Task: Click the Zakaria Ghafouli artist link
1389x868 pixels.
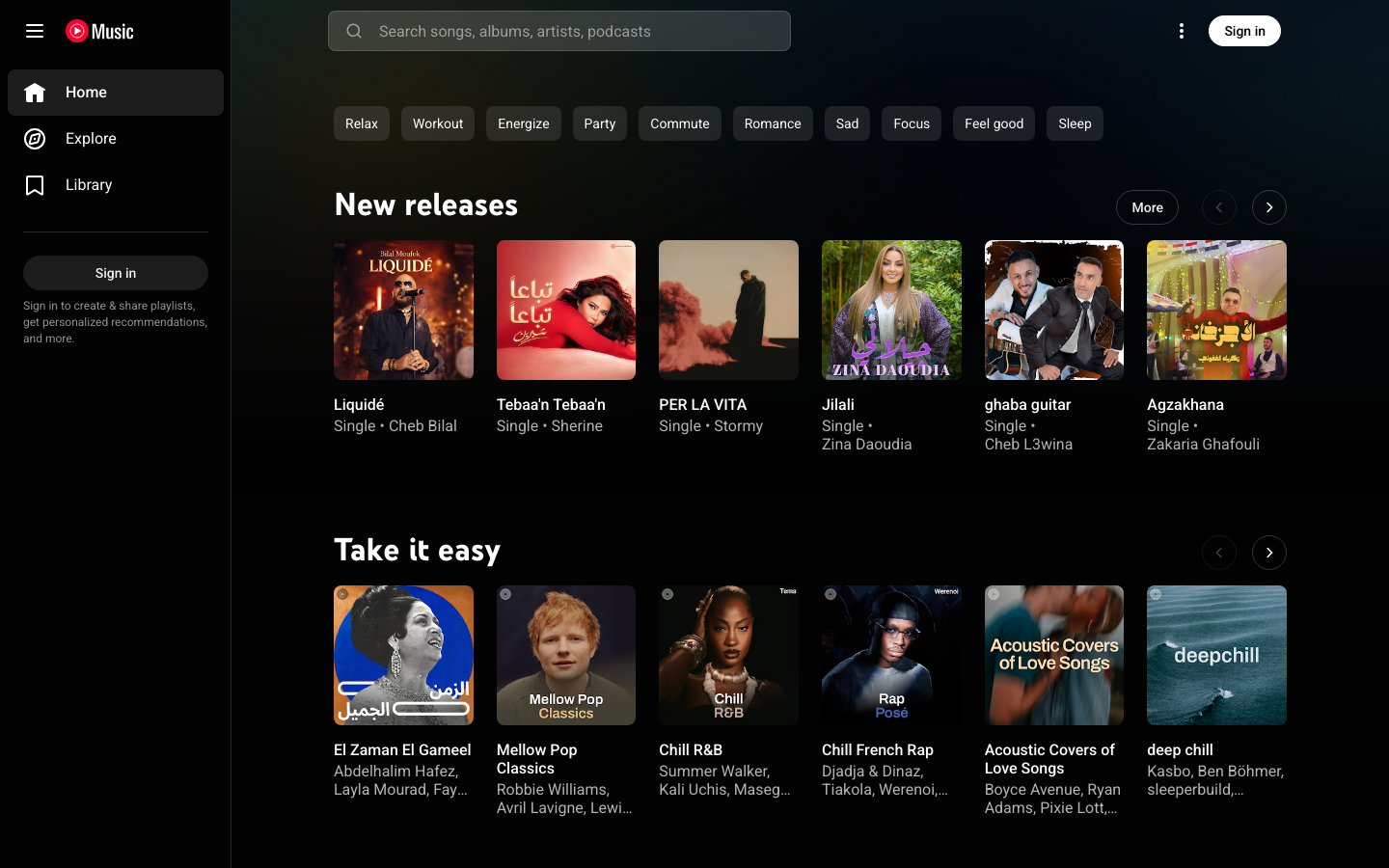Action: 1203,445
